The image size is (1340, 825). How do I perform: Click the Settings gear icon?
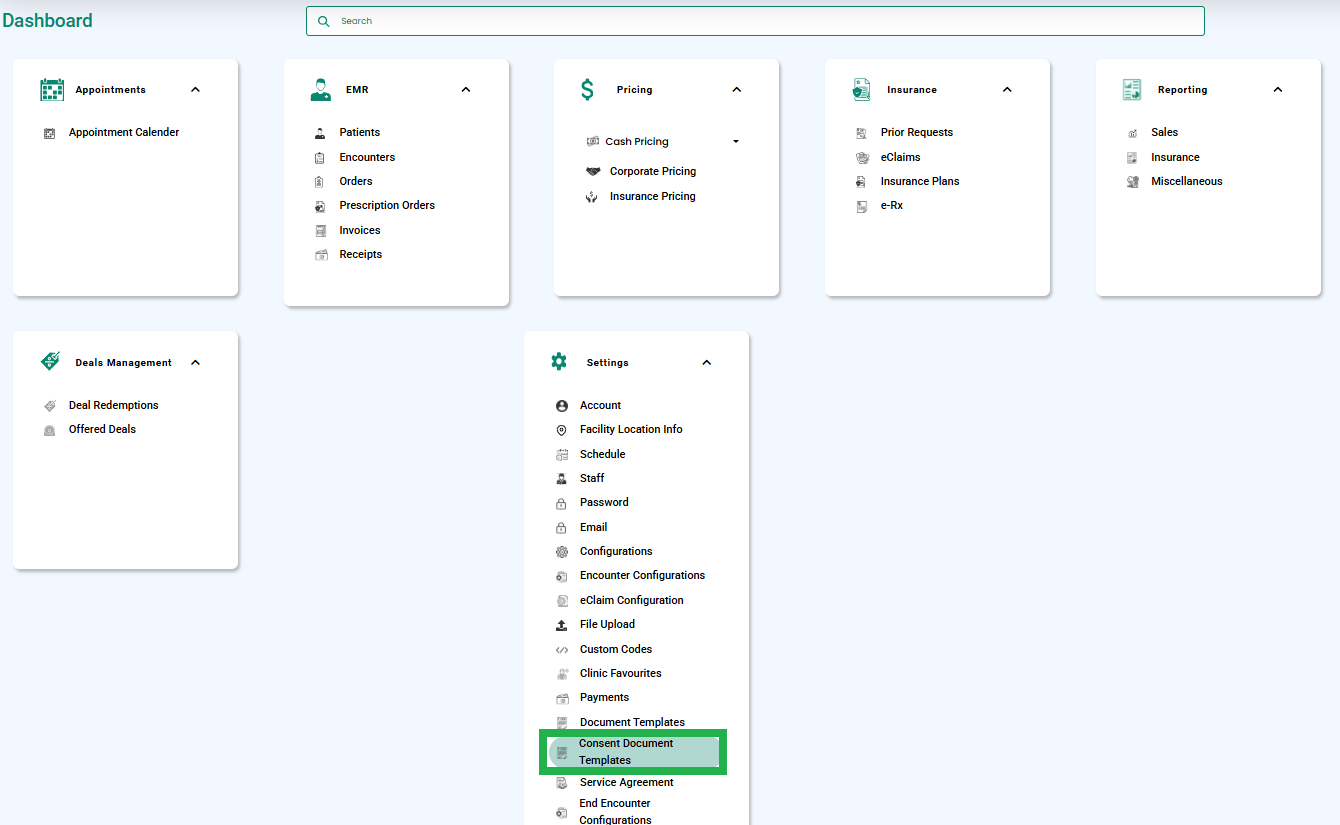pyautogui.click(x=559, y=362)
